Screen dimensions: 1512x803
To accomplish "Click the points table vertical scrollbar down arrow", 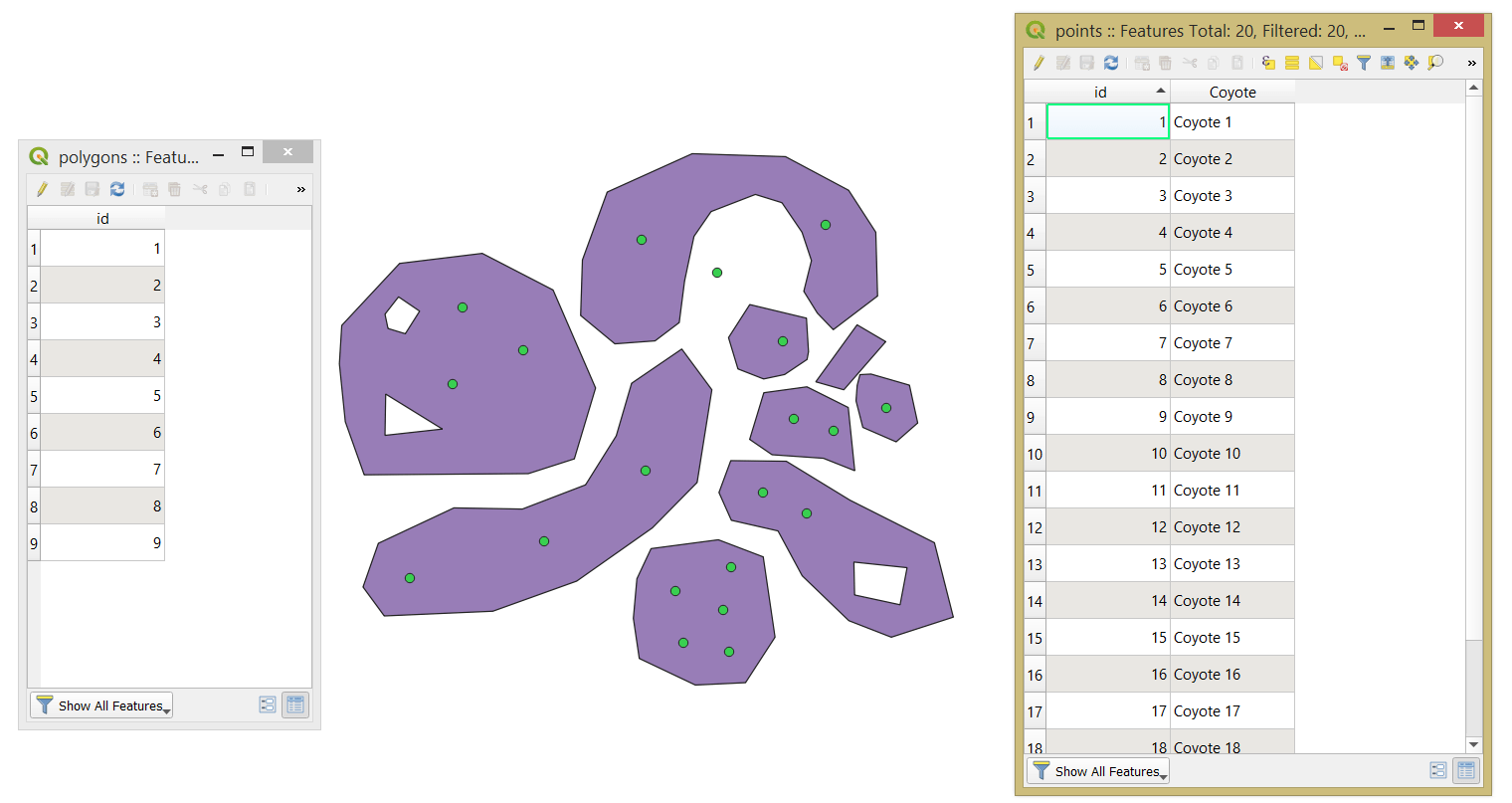I will (x=1473, y=743).
